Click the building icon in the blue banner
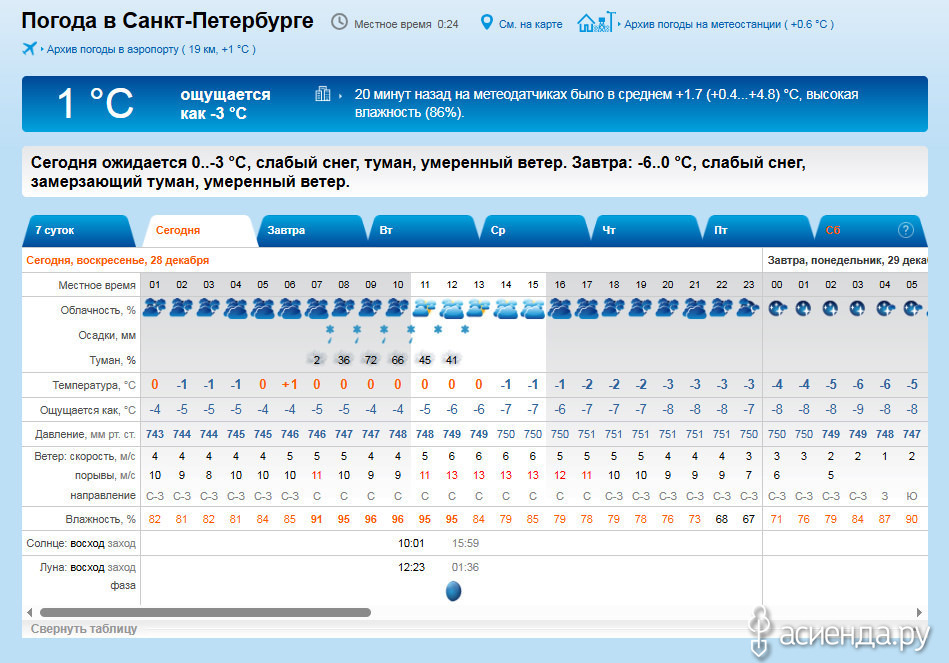 (322, 94)
